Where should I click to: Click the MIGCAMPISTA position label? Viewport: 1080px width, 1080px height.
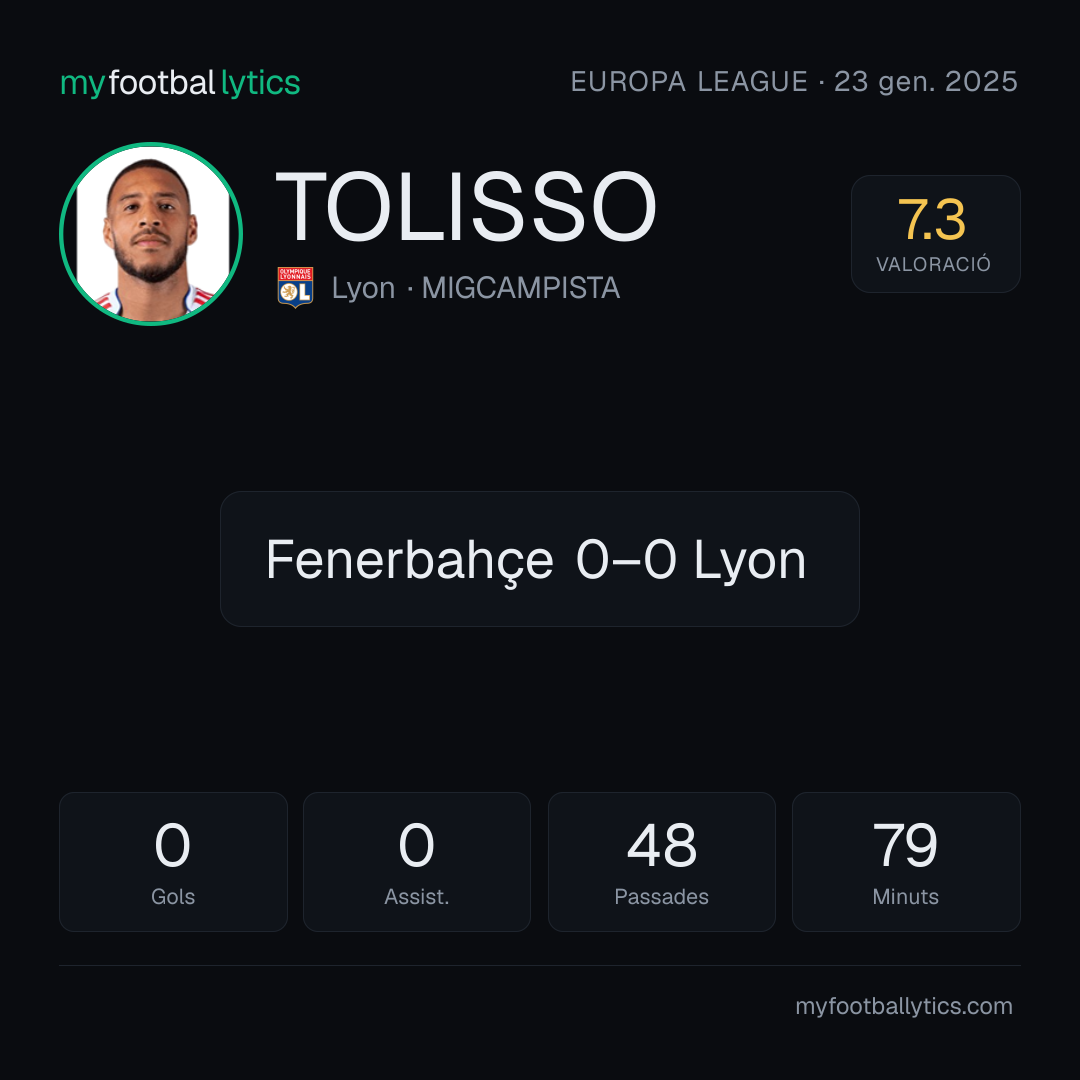(521, 288)
